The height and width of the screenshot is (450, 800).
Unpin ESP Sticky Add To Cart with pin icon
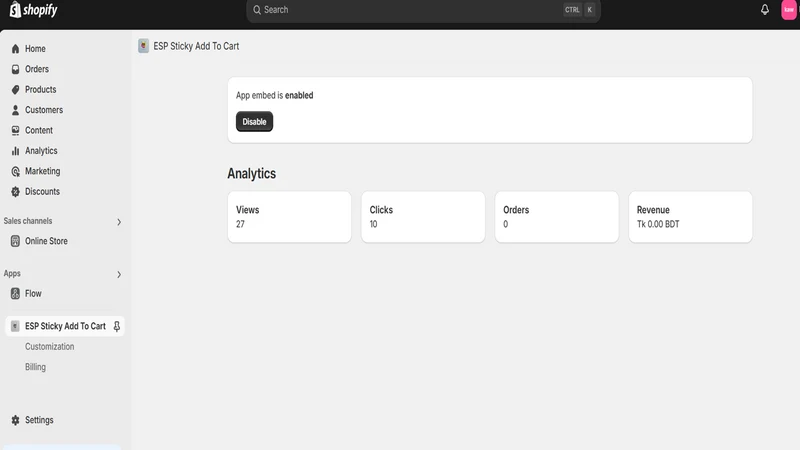[116, 326]
